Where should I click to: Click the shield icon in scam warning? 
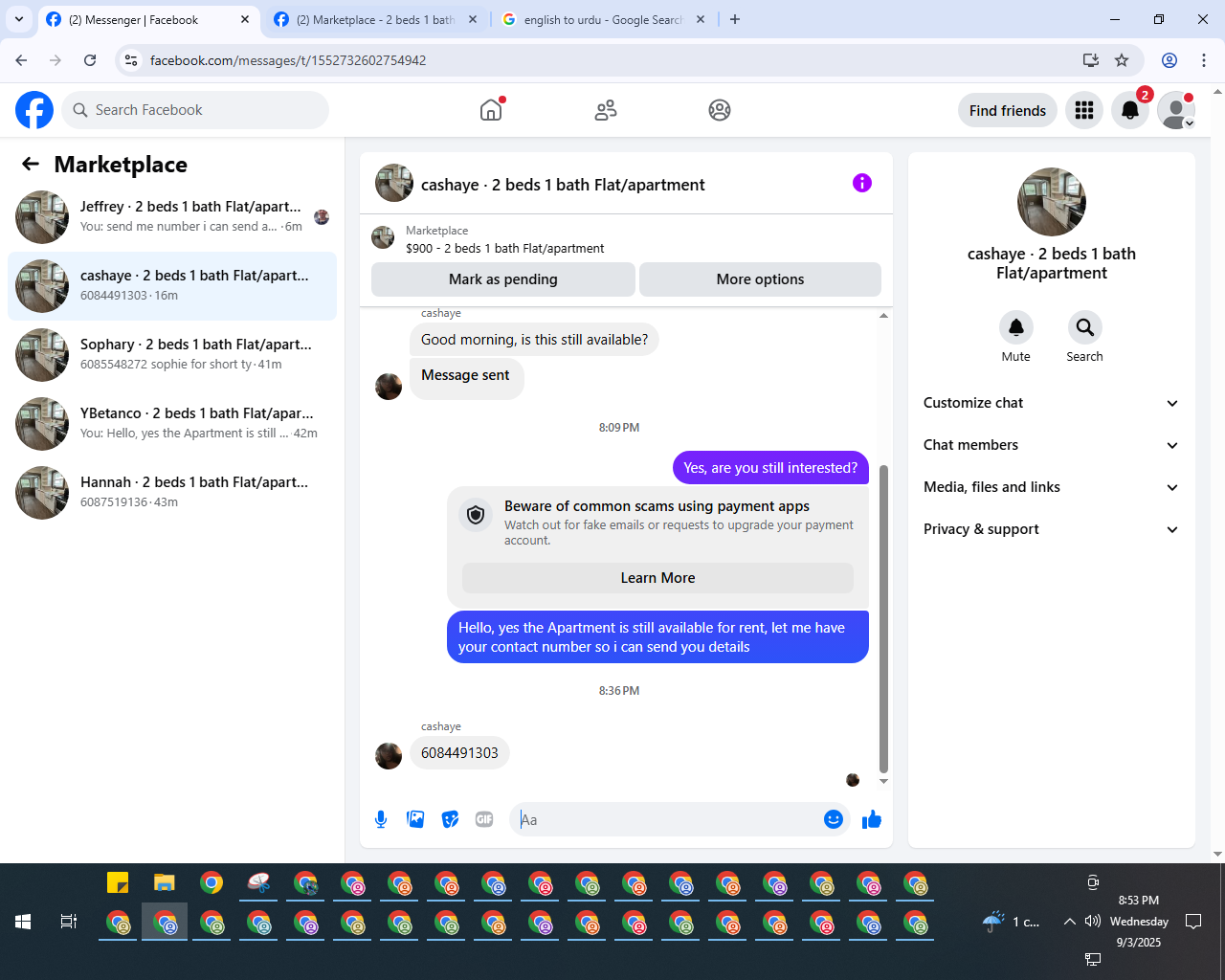476,515
